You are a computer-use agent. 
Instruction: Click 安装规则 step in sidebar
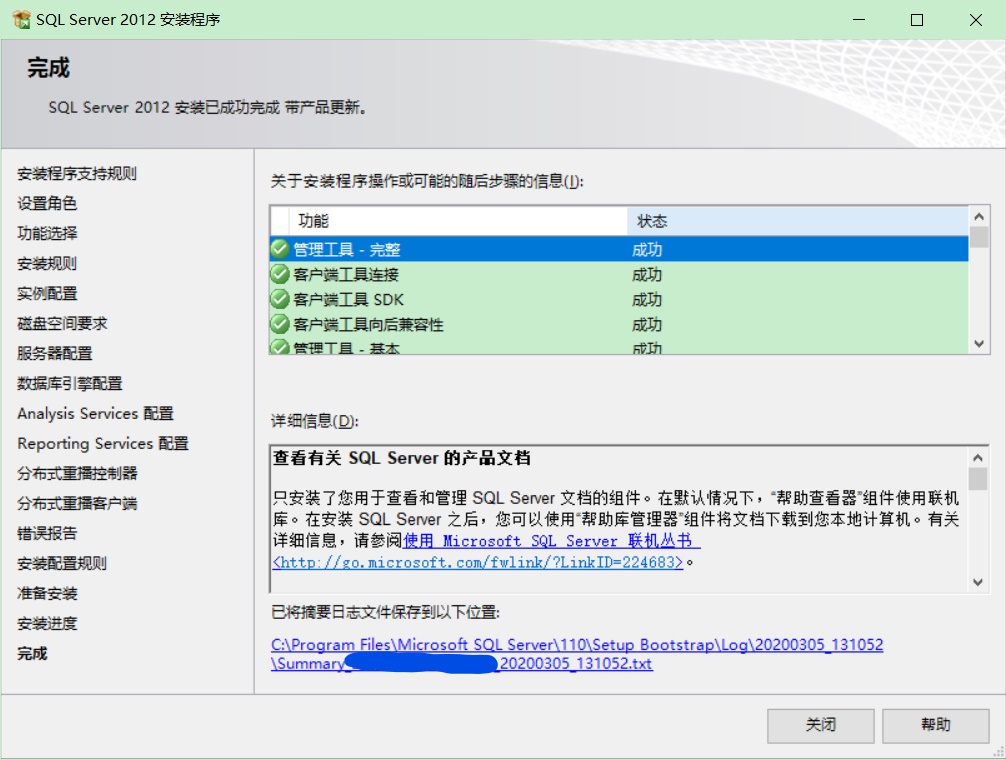tap(47, 264)
